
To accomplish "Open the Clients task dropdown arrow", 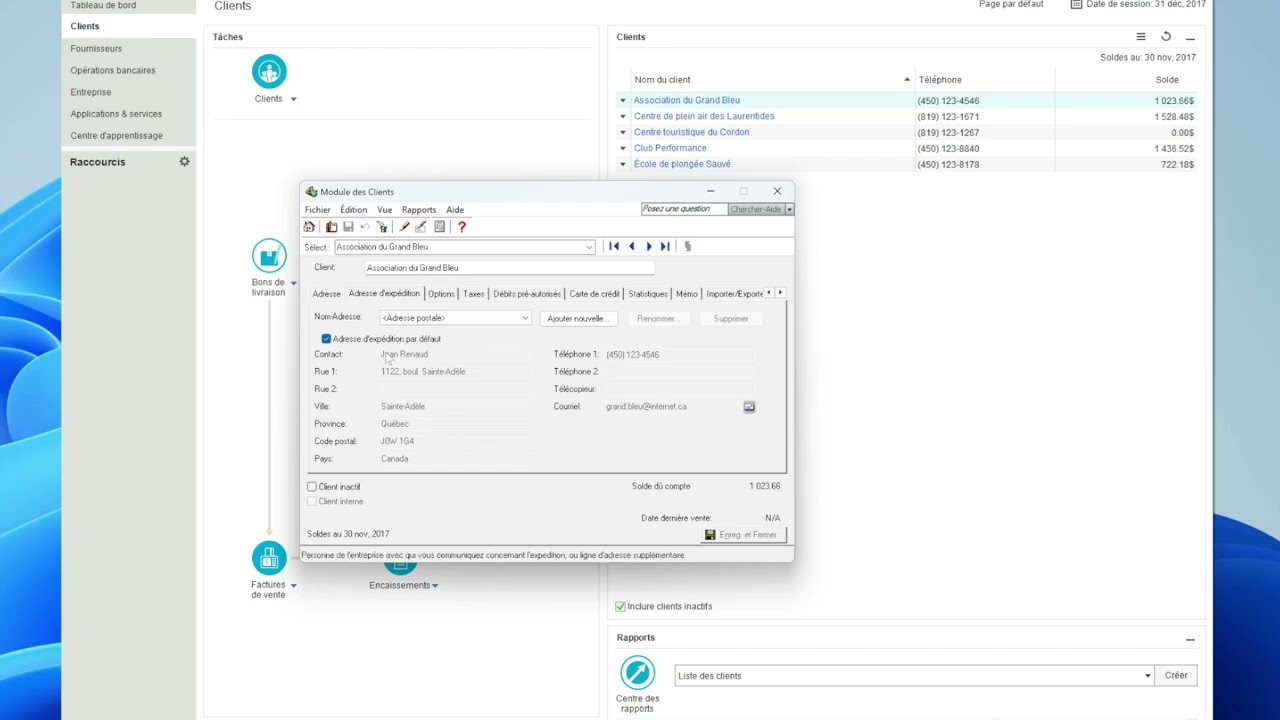I will (x=293, y=100).
